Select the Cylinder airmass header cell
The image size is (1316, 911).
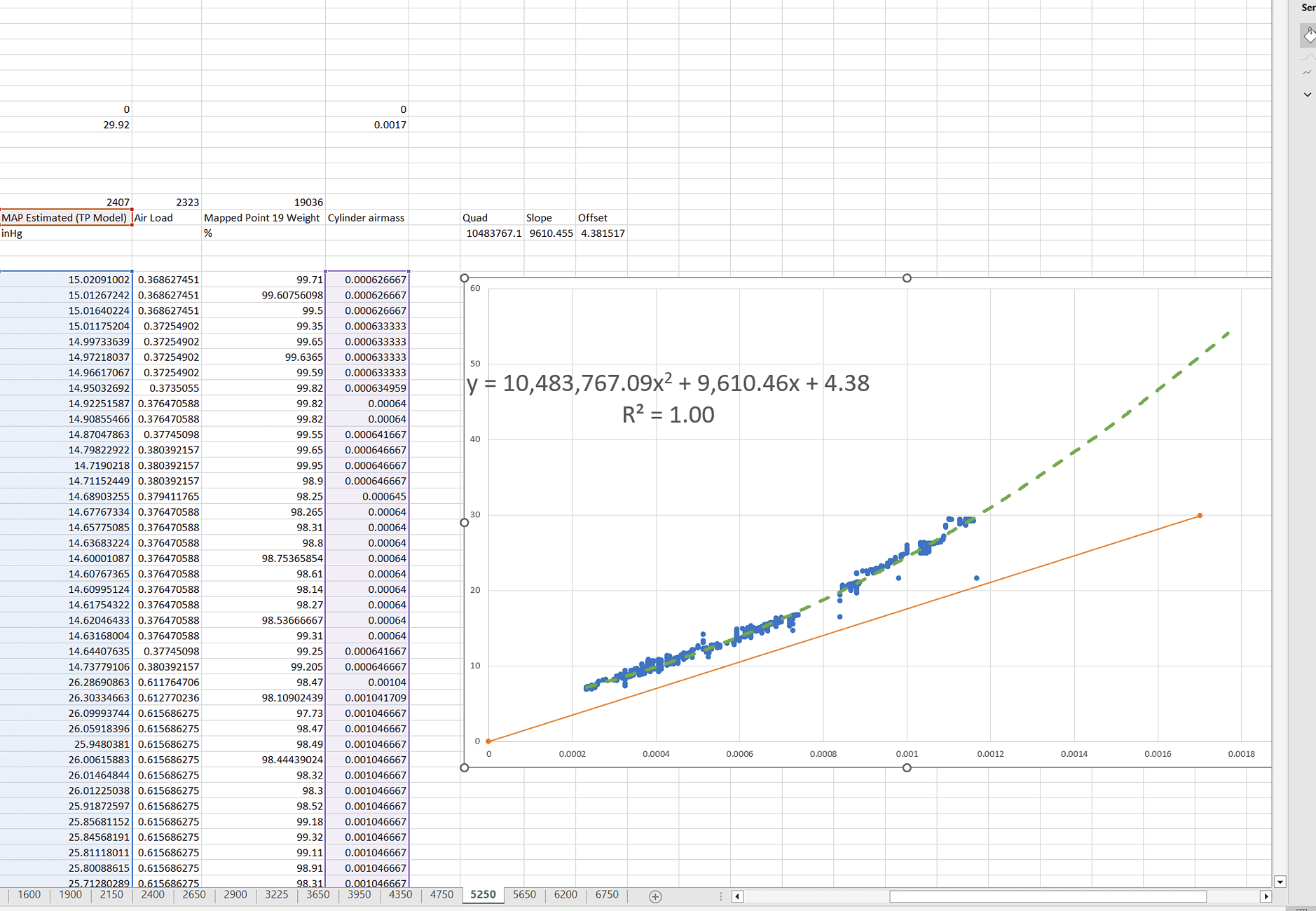point(367,218)
